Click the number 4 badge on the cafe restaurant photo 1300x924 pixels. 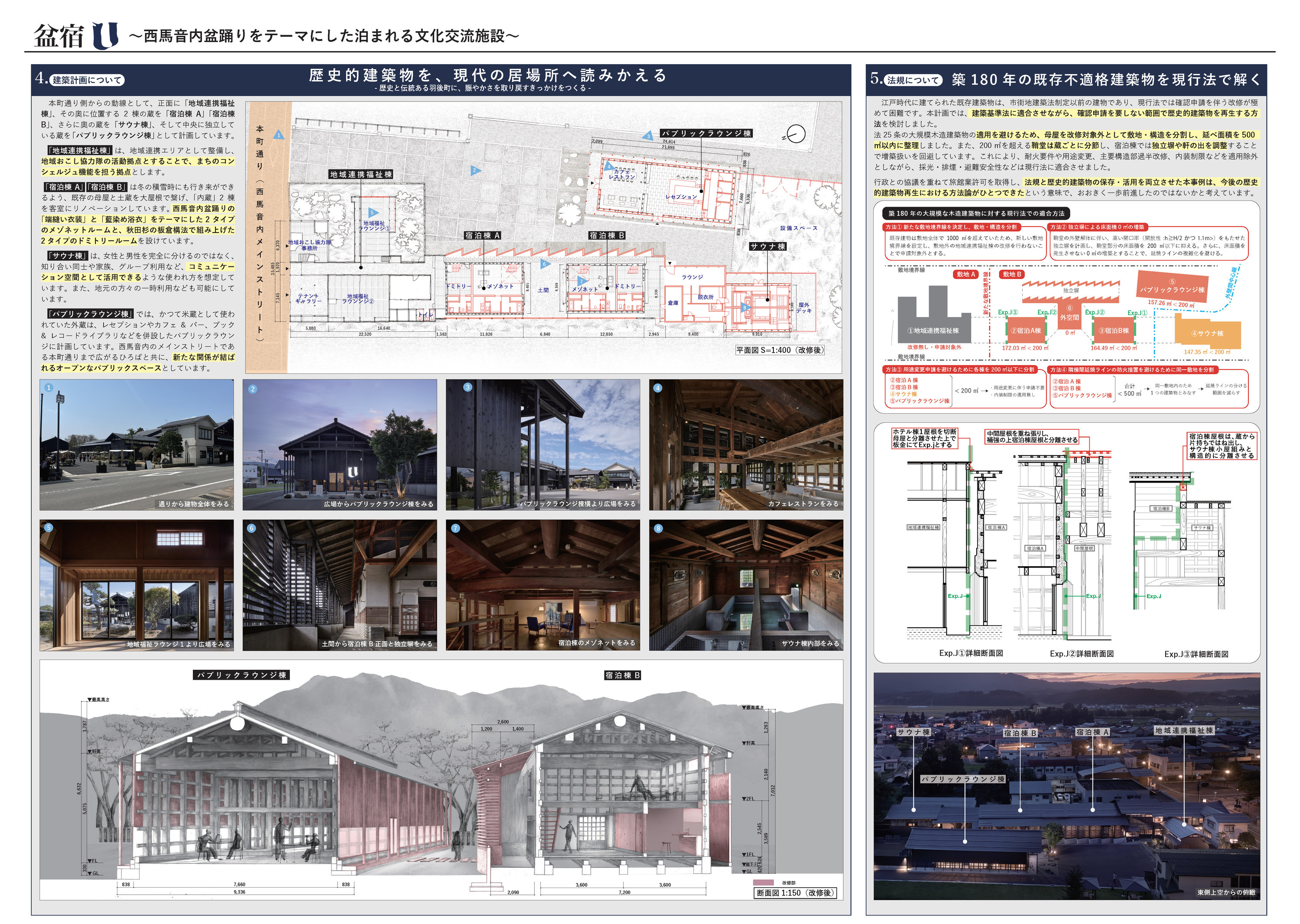click(658, 388)
